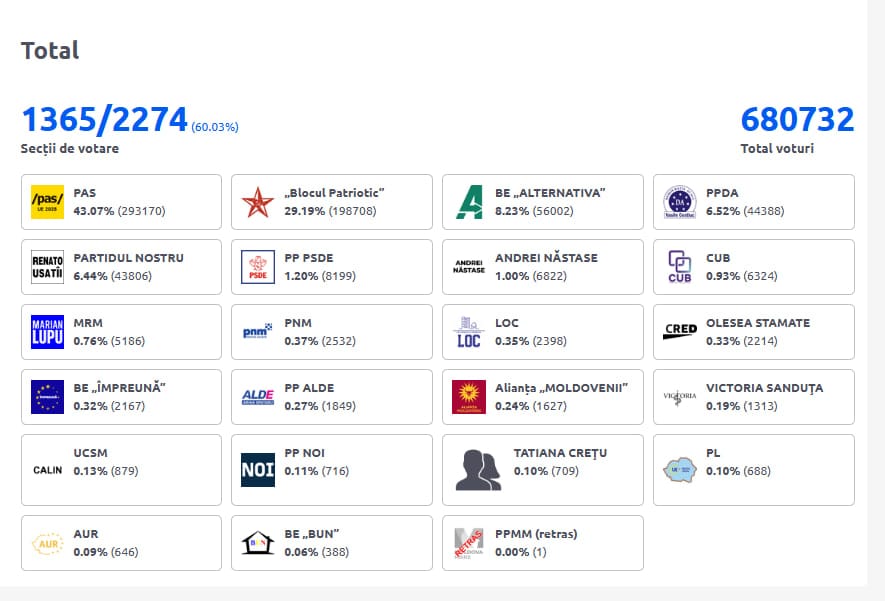Click the BE BUN house logo
The image size is (885, 601).
258,543
